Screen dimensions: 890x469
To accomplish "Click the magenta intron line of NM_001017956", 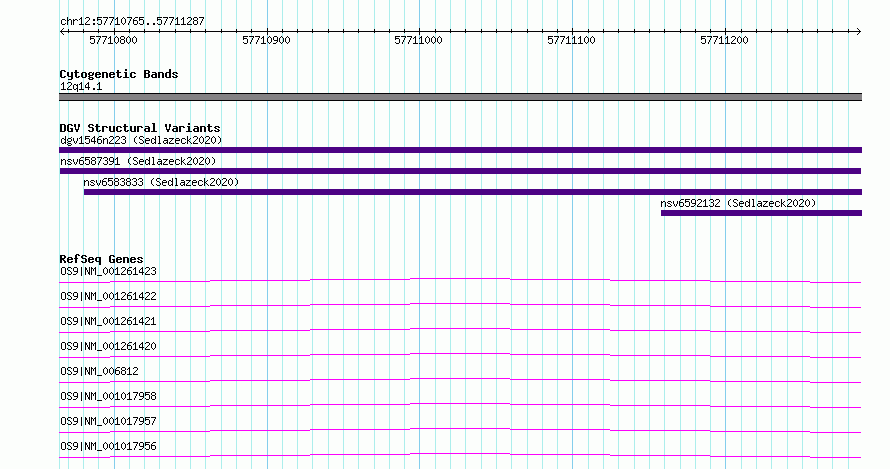I will tap(460, 454).
